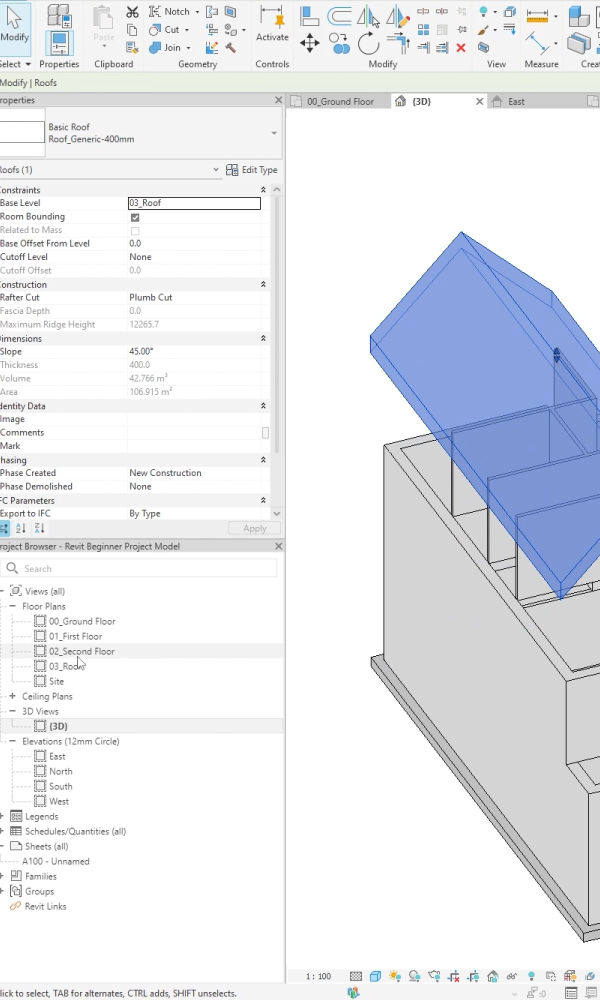This screenshot has width=600, height=1000.
Task: Click the Join geometry tool
Action: click(167, 47)
